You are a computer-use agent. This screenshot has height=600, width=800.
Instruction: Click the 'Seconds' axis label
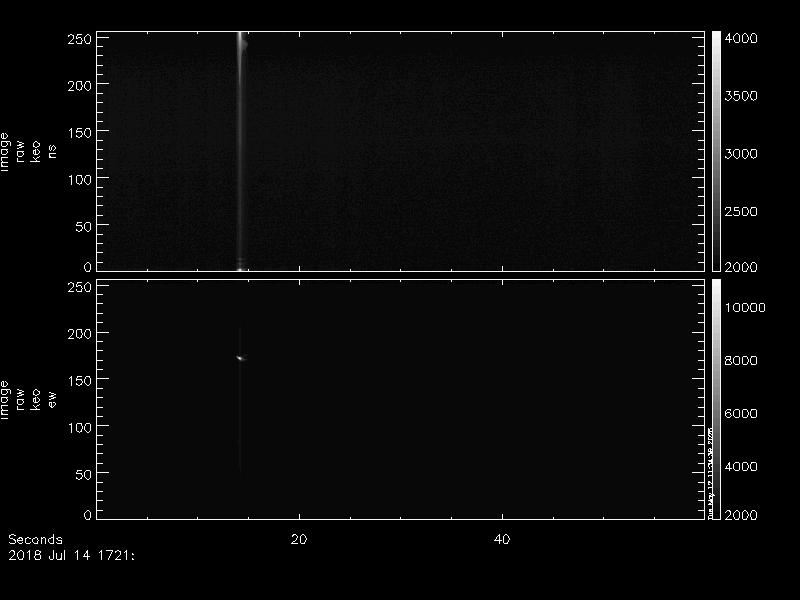click(x=35, y=539)
